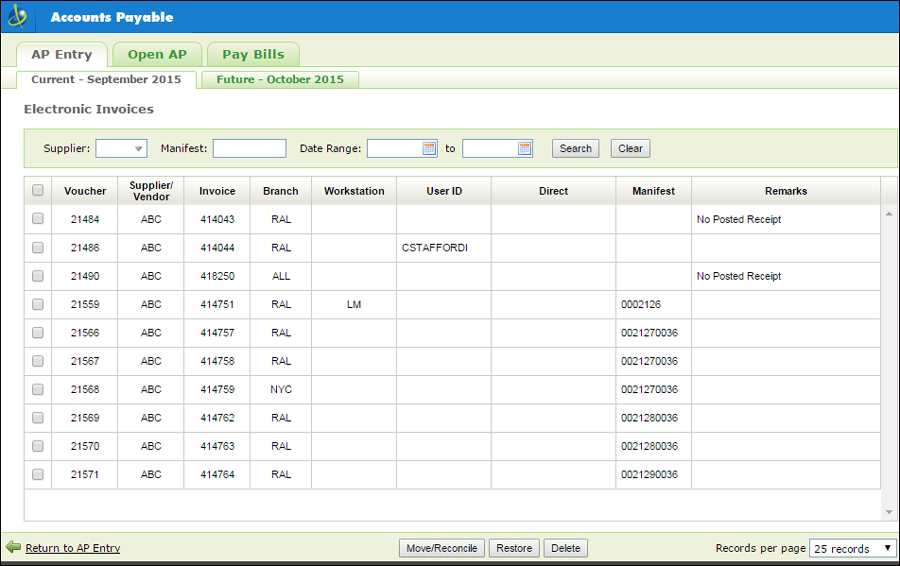Check the box for voucher 21484
900x566 pixels.
pos(38,219)
